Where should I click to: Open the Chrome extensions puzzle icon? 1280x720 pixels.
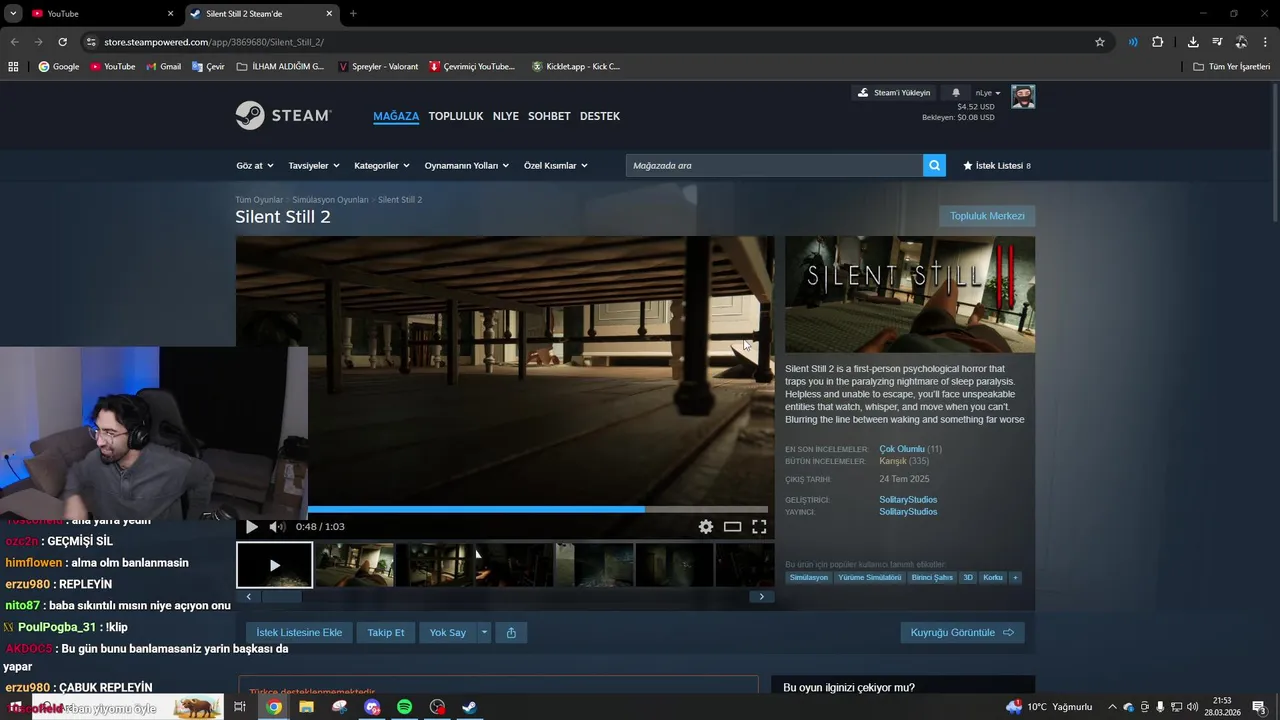pos(1158,42)
